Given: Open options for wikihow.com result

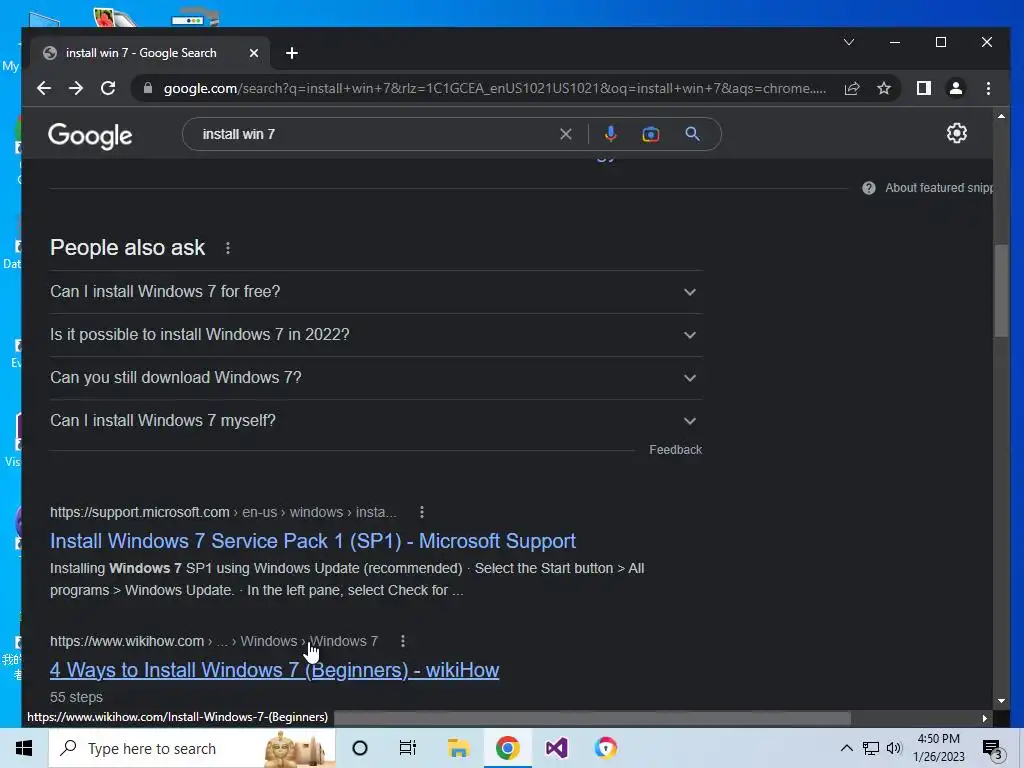Looking at the screenshot, I should (403, 641).
